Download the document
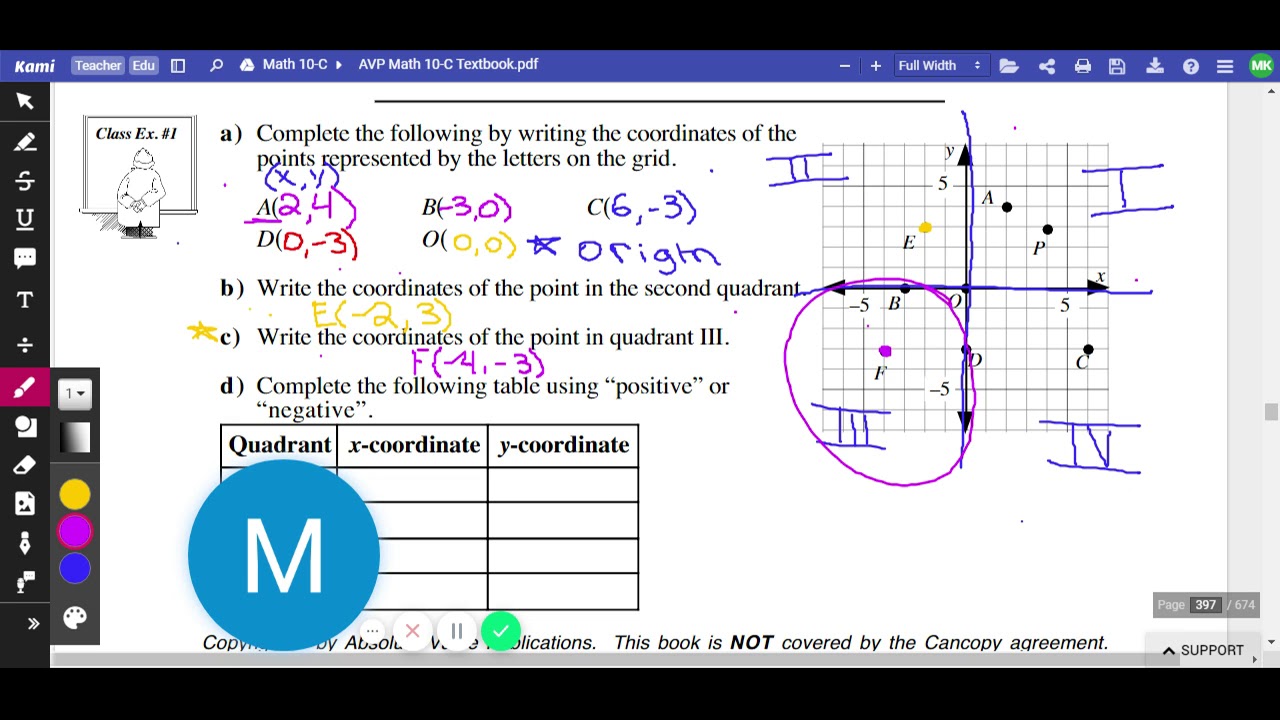The width and height of the screenshot is (1280, 720). tap(1155, 66)
